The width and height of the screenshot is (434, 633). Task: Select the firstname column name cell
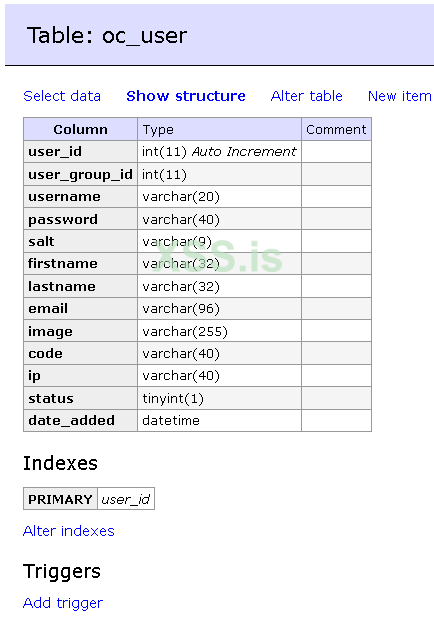(80, 264)
